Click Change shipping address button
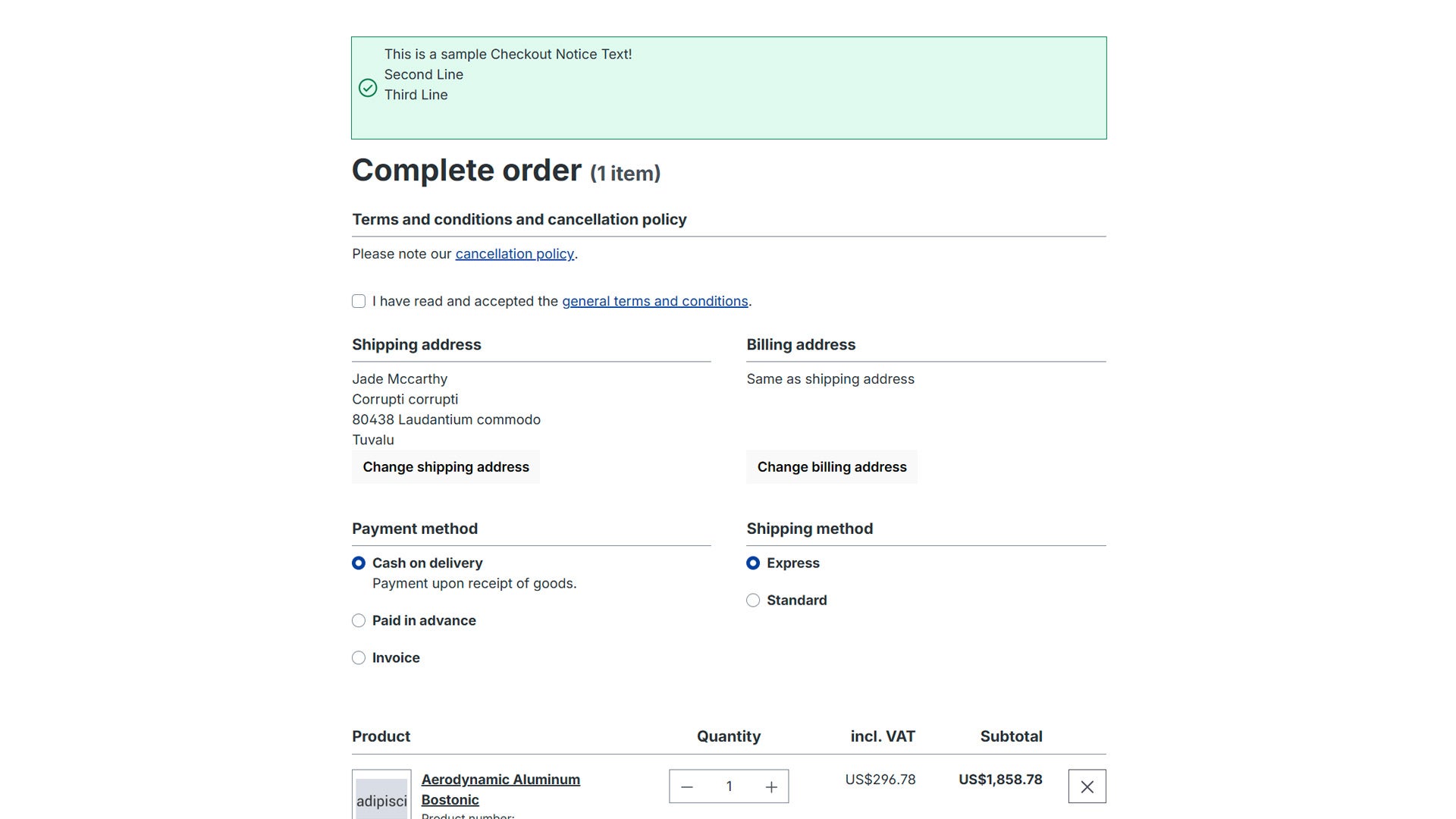 [446, 467]
